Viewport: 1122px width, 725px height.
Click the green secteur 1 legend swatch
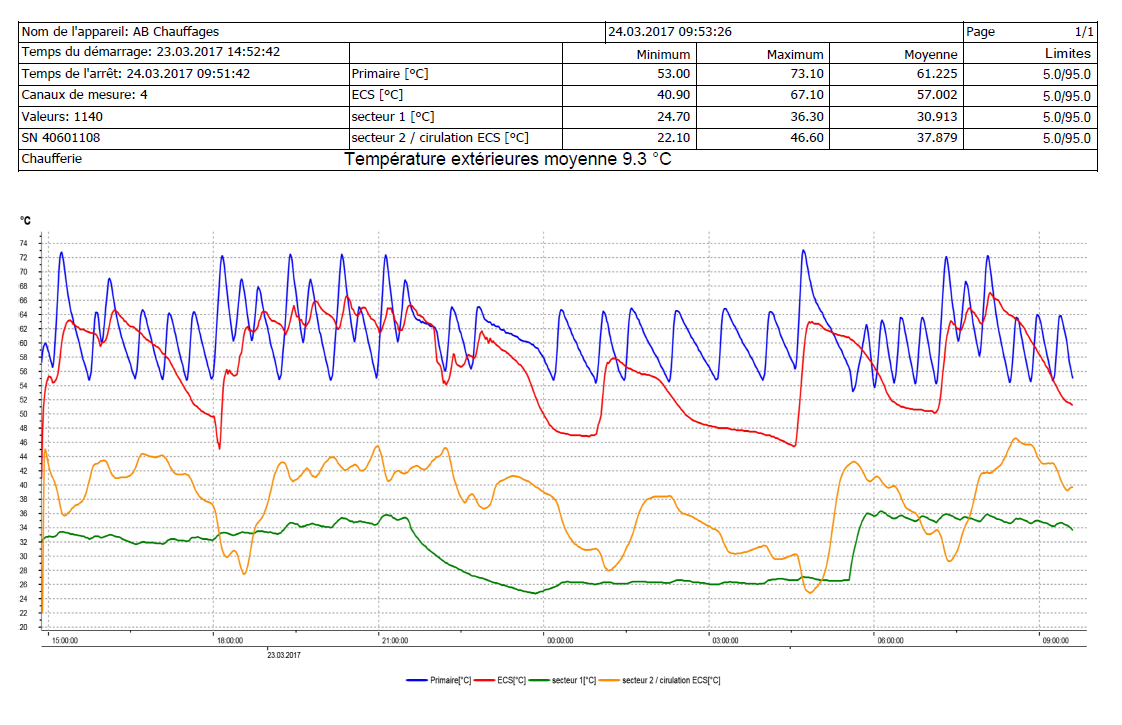pyautogui.click(x=540, y=680)
